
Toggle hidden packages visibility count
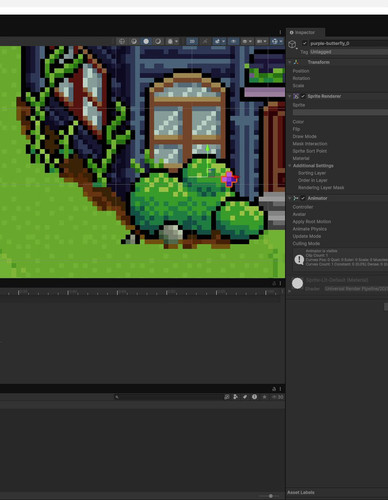[277, 397]
